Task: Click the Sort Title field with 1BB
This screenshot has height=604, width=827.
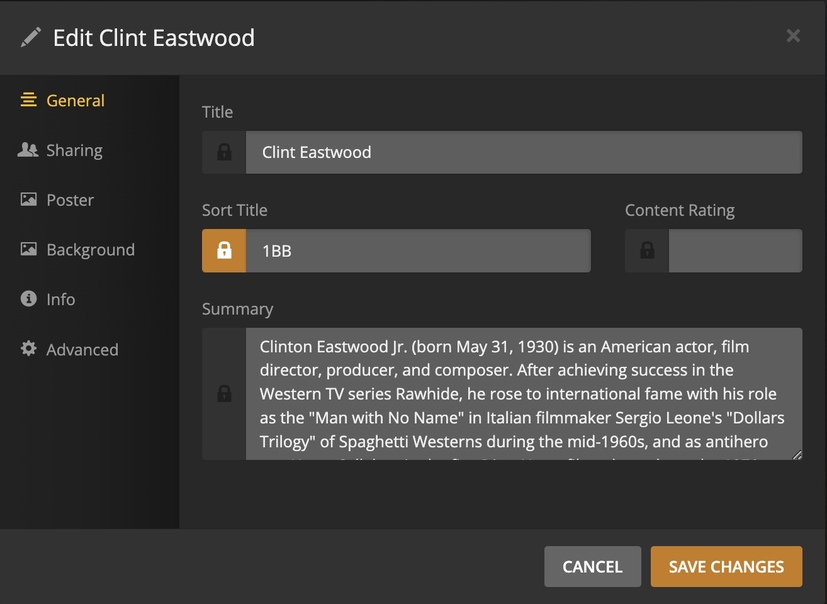Action: (x=417, y=251)
